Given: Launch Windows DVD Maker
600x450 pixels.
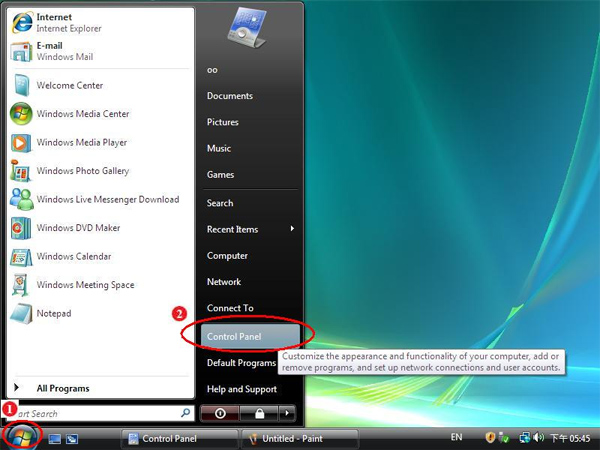Looking at the screenshot, I should (100, 228).
